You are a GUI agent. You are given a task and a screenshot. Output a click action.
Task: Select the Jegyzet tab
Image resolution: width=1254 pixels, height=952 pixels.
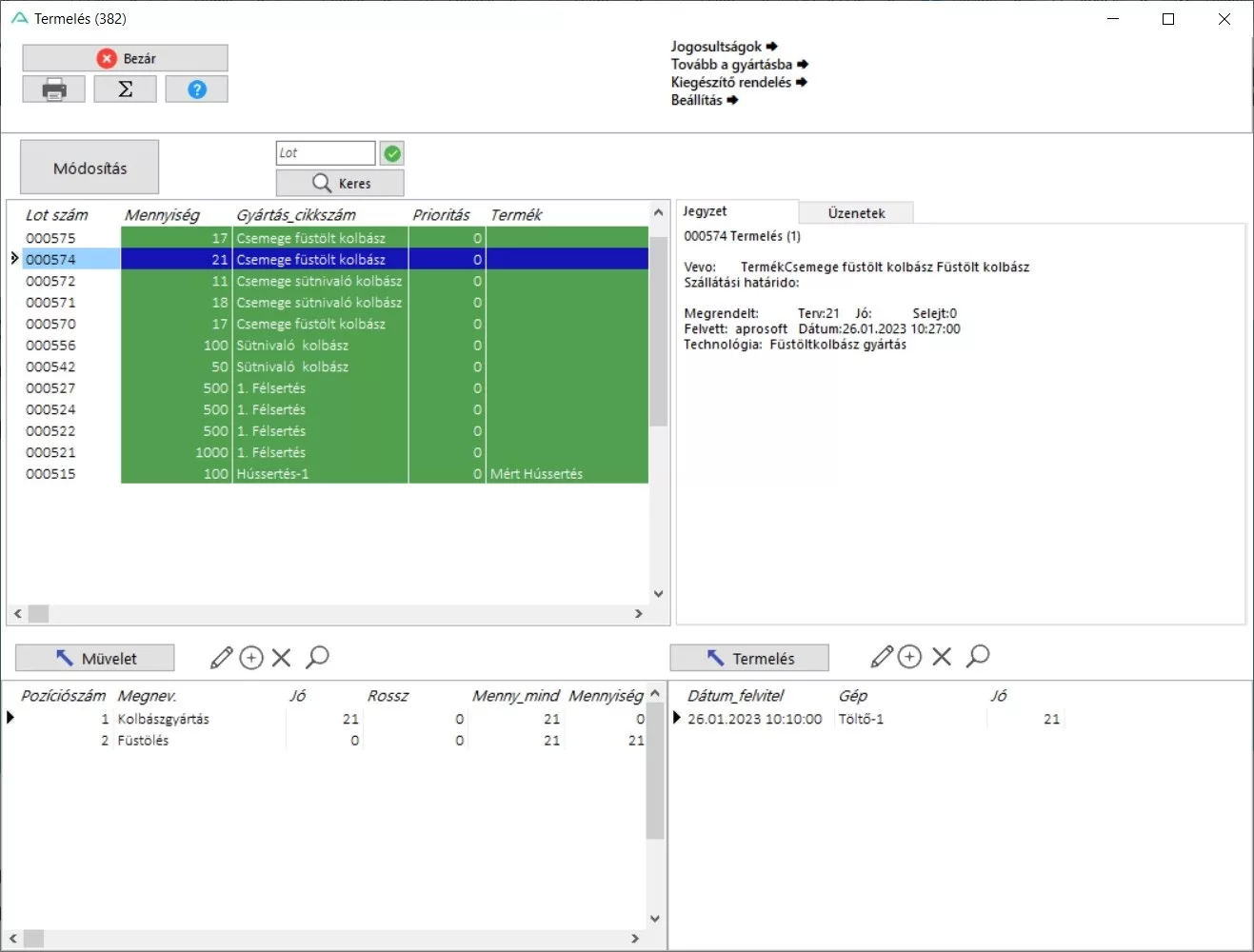click(706, 211)
